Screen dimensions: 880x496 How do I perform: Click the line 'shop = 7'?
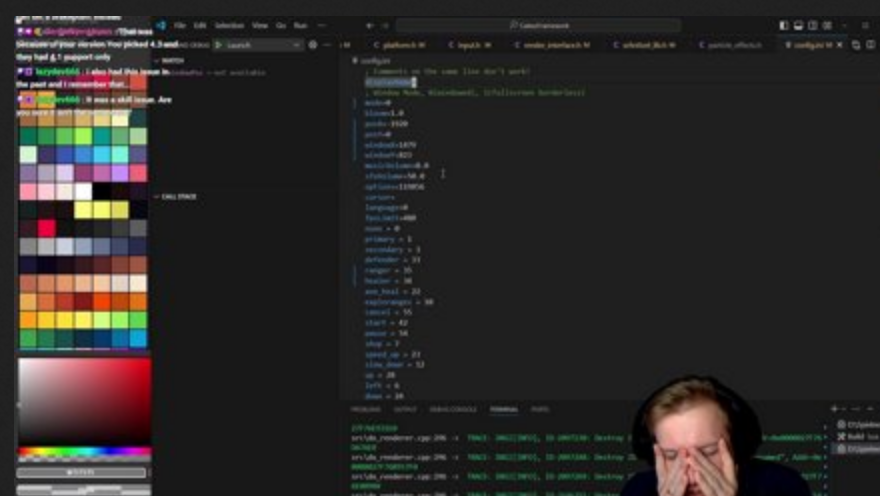pyautogui.click(x=382, y=344)
